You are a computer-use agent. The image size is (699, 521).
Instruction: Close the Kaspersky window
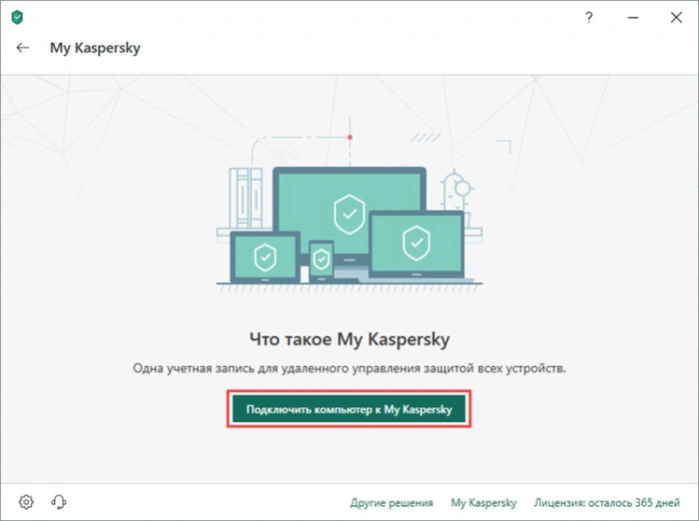tap(676, 17)
